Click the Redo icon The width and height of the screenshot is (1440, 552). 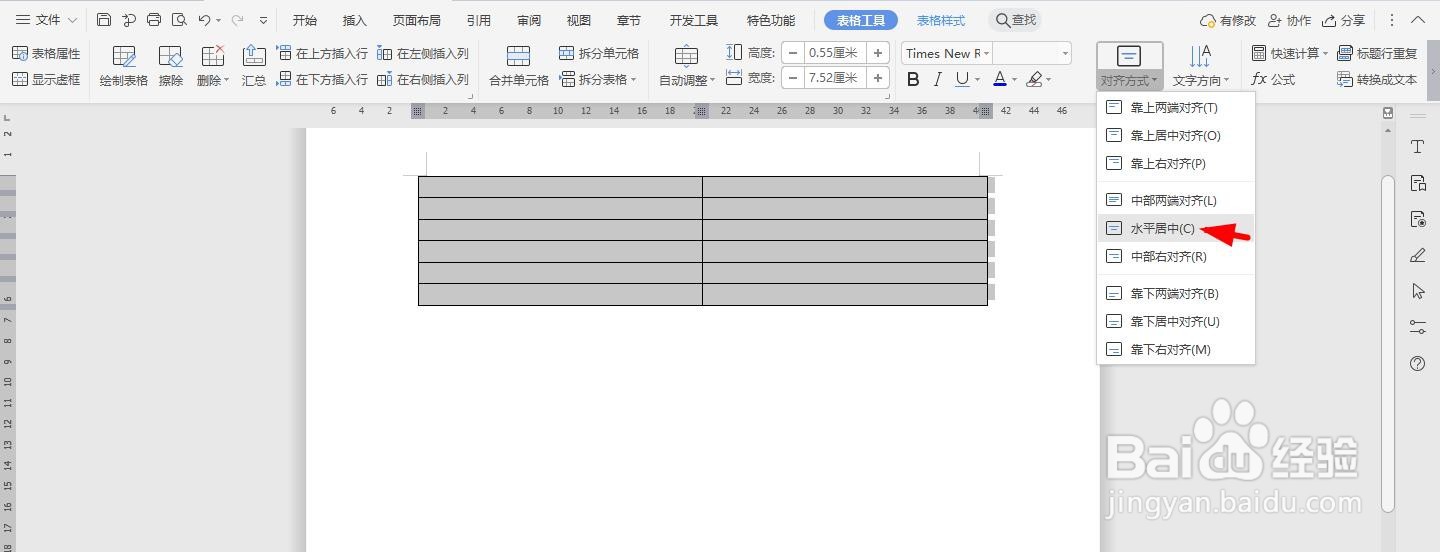click(237, 20)
